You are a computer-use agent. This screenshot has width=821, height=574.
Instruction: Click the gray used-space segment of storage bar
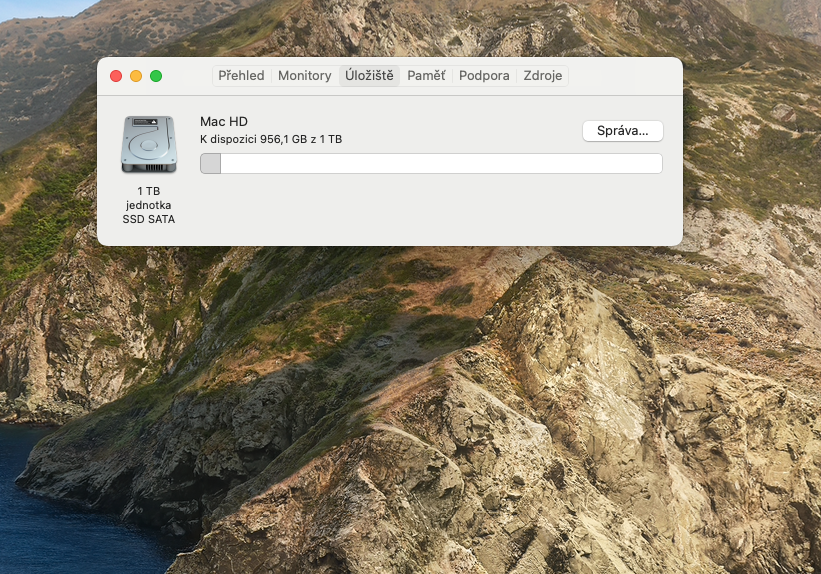210,163
